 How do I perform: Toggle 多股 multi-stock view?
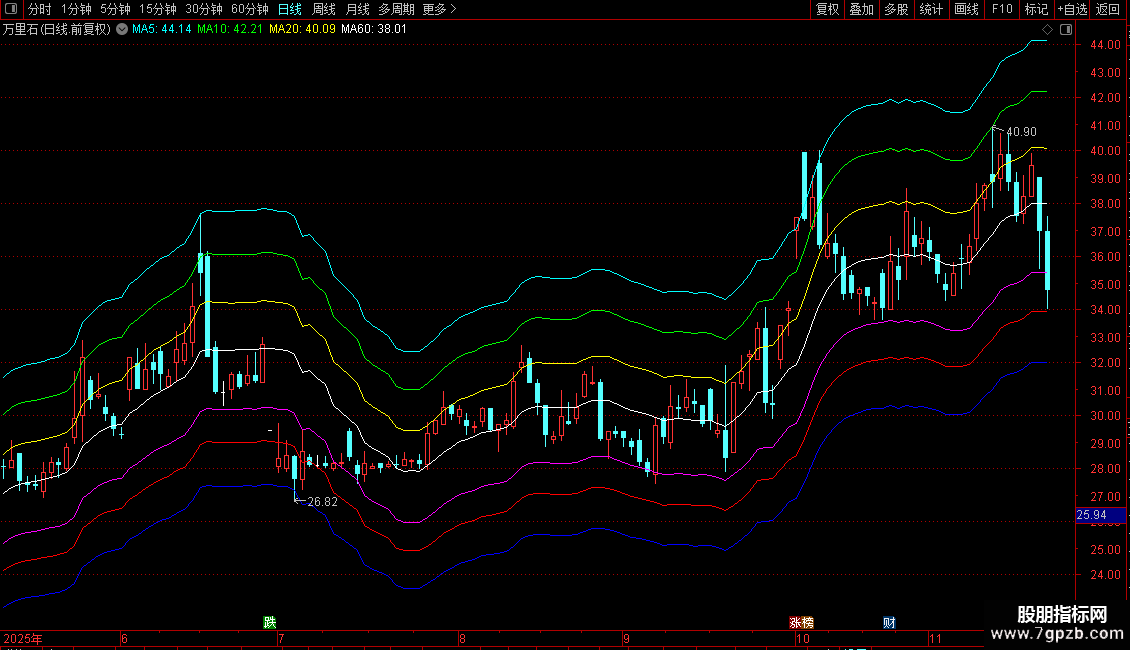click(x=896, y=10)
